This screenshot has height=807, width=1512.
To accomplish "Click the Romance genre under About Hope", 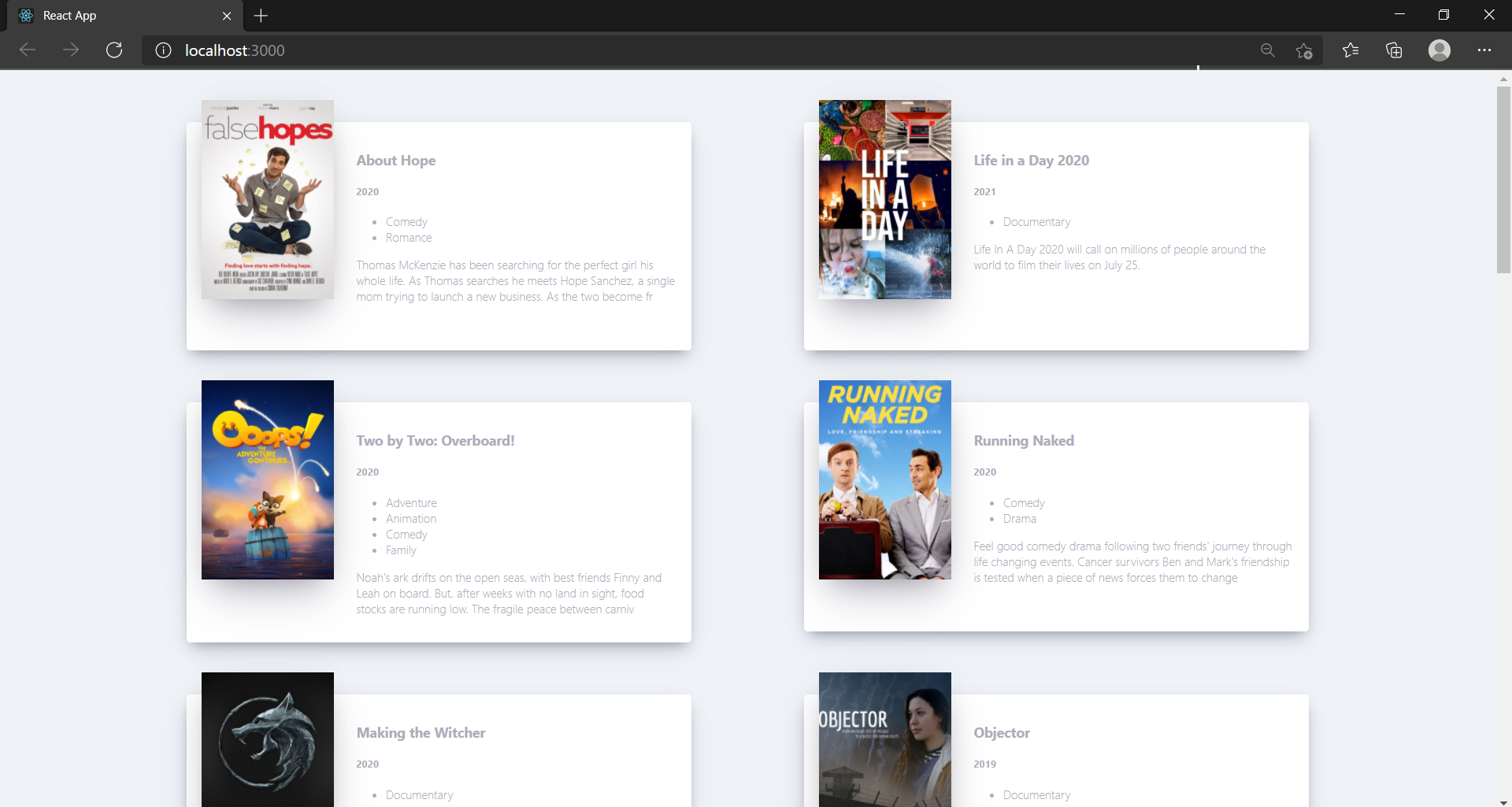I will coord(409,238).
